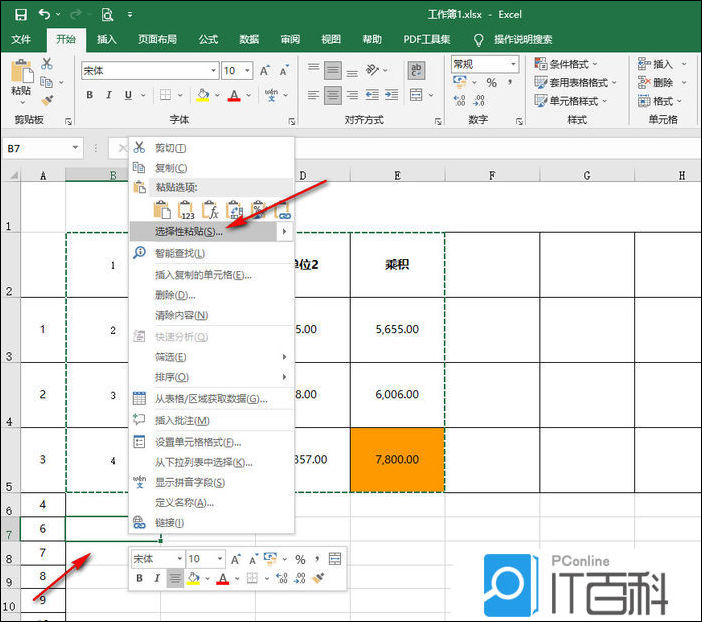Click format painter brush in mini toolbar
Viewport: 702px width, 622px height.
317,578
